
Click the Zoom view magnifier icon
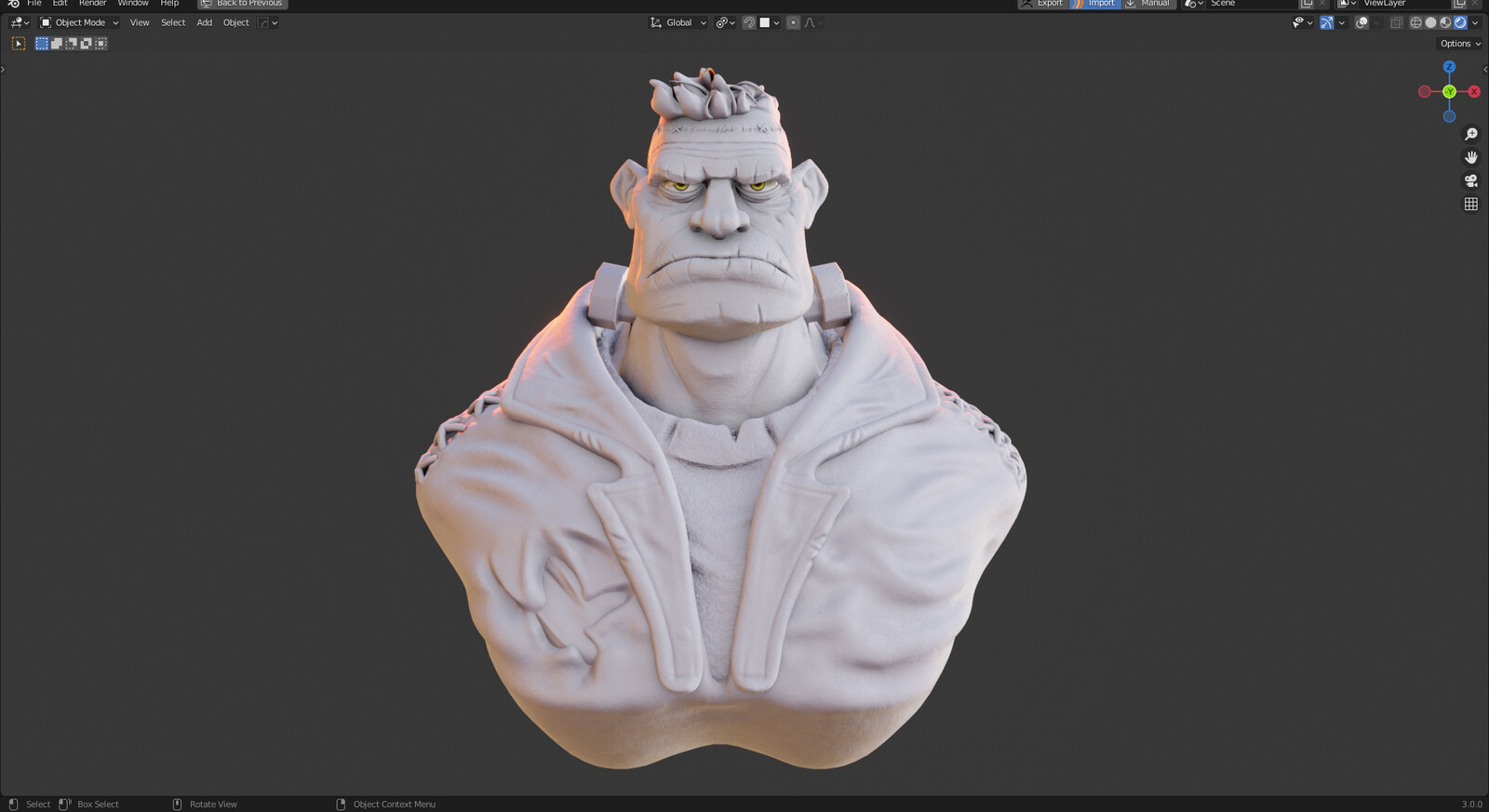click(1471, 135)
